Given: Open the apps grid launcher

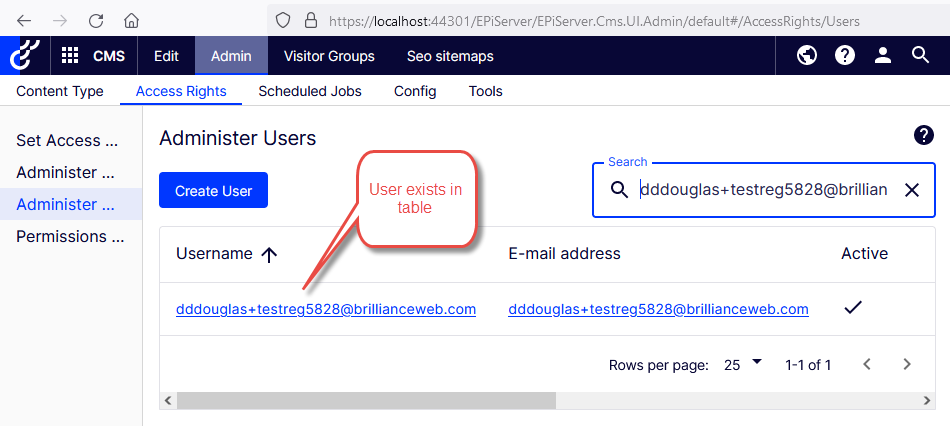Looking at the screenshot, I should 70,56.
